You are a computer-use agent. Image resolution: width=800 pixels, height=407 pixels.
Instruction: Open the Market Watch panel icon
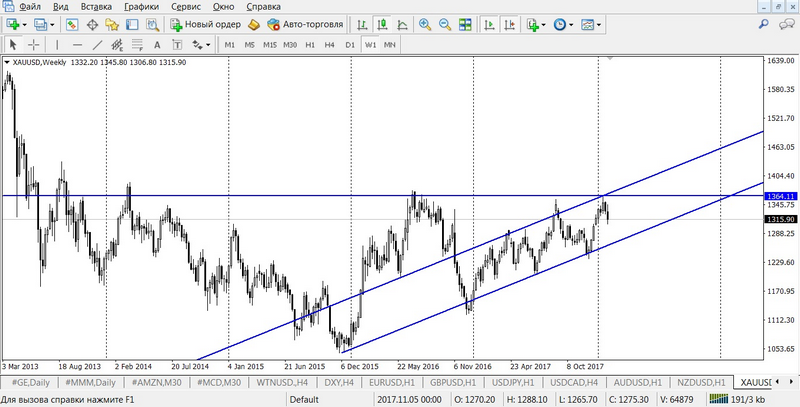[x=72, y=24]
